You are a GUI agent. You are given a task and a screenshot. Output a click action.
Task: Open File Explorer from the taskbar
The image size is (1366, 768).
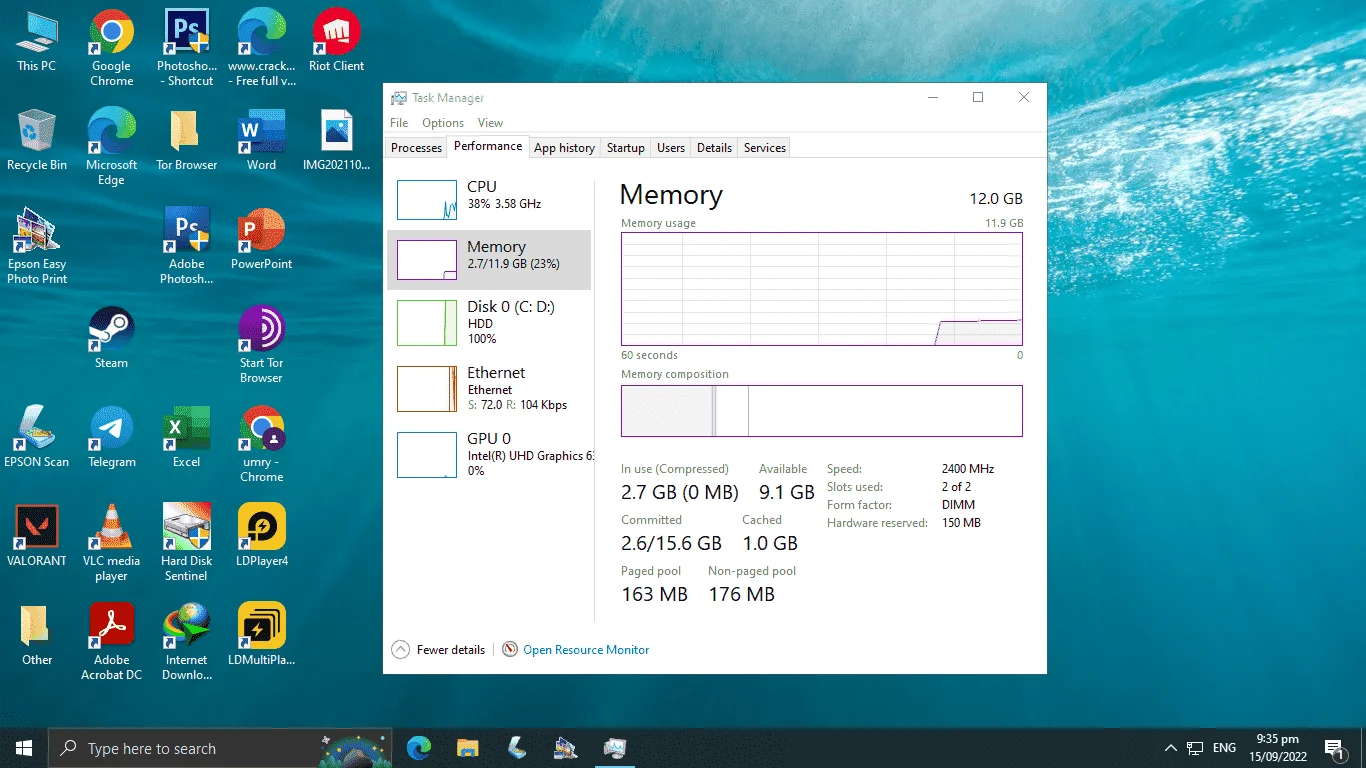[x=467, y=748]
